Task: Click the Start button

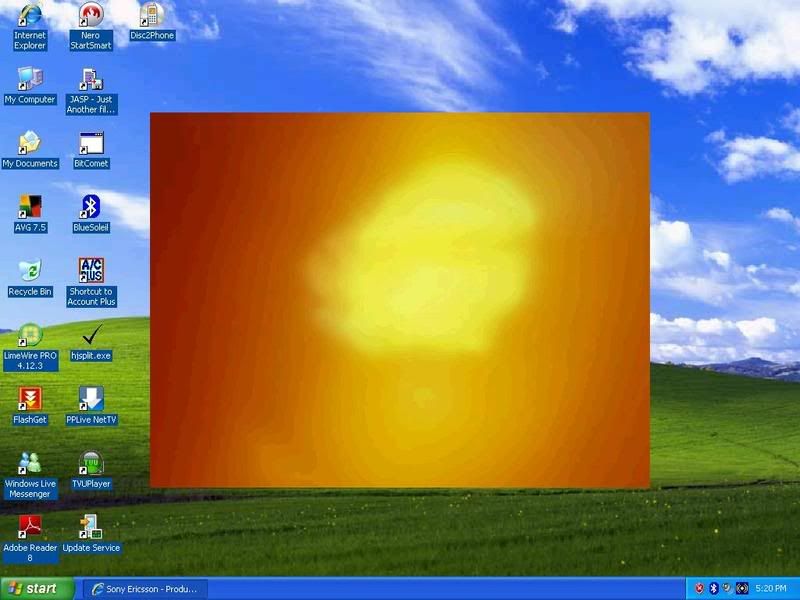Action: tap(35, 588)
